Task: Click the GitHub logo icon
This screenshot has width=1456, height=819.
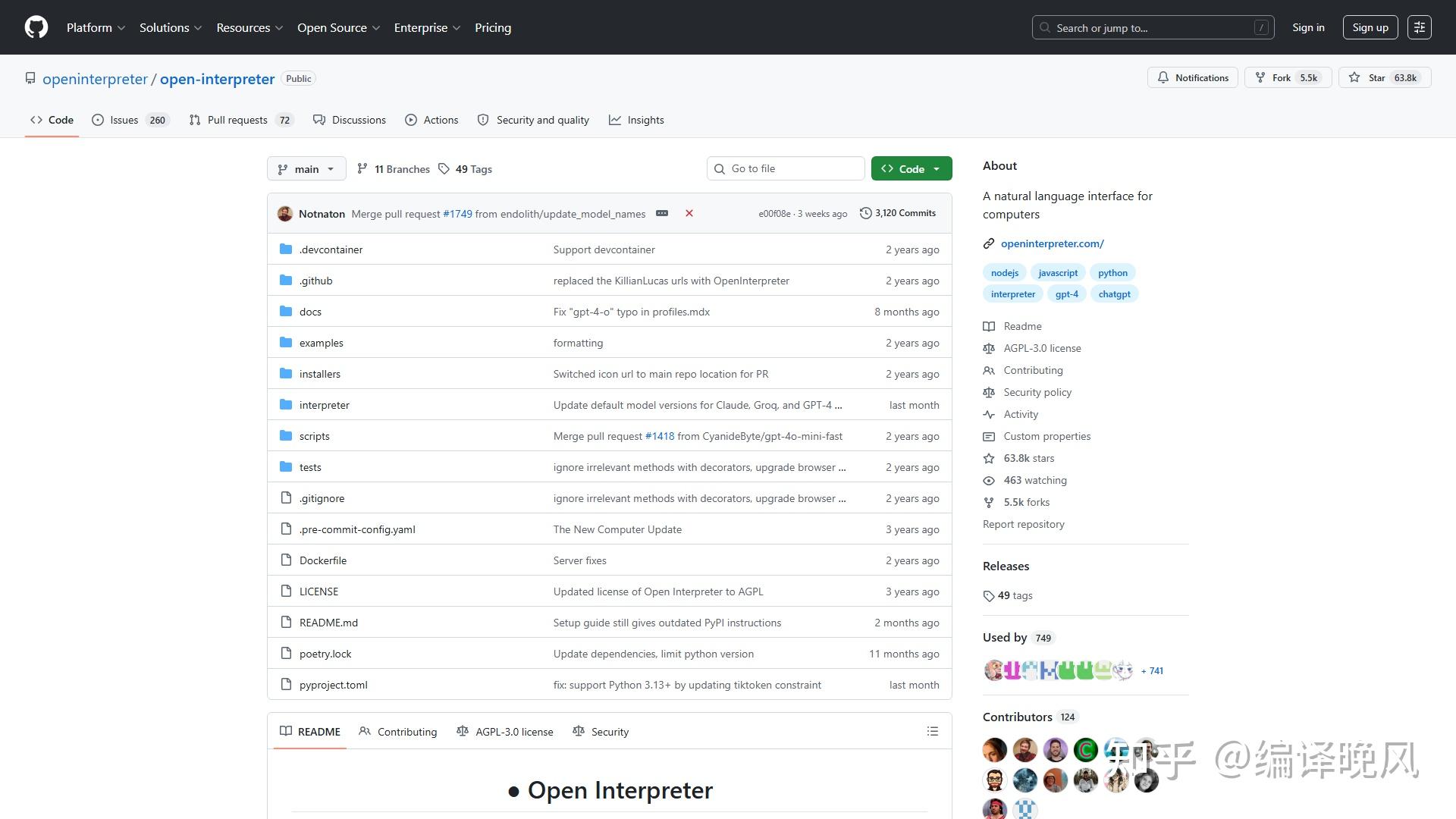Action: (x=36, y=27)
